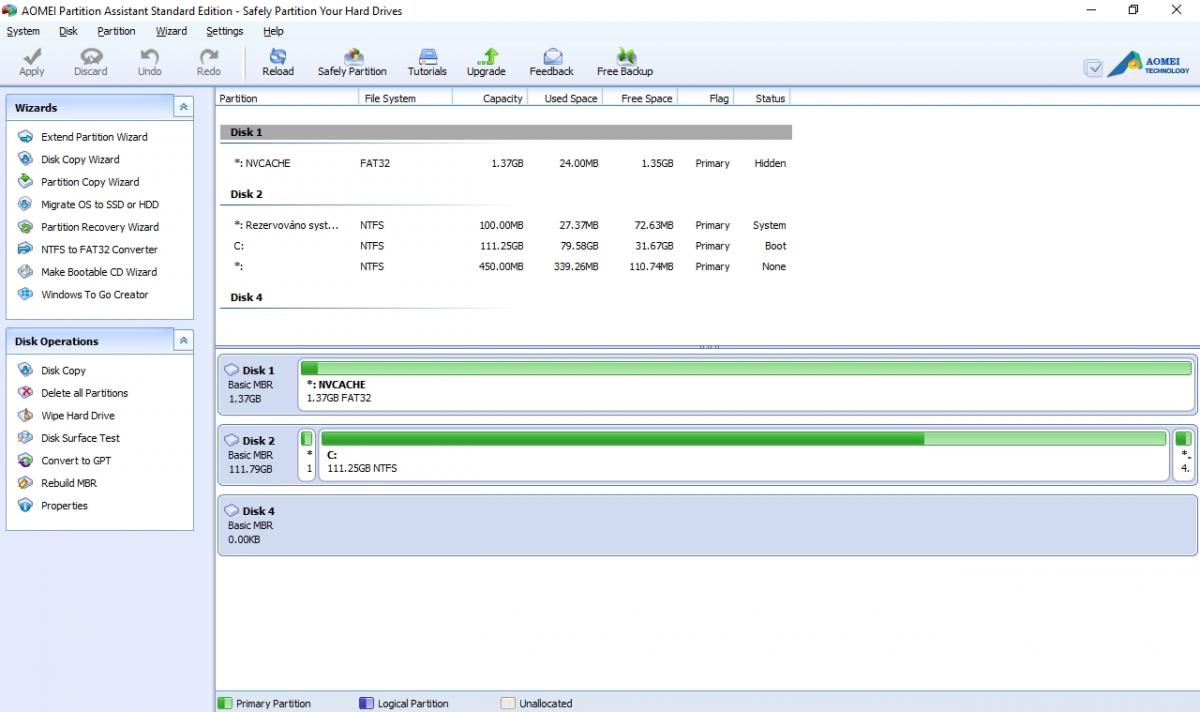Select the Disk 4 block in disk map
1200x712 pixels.
point(707,525)
